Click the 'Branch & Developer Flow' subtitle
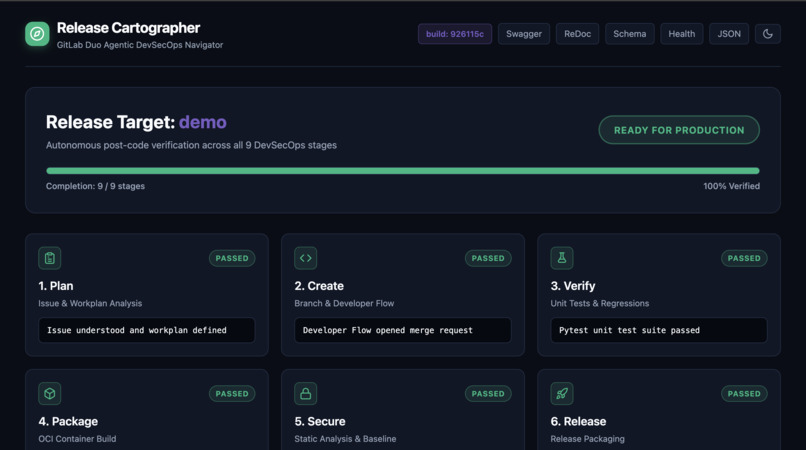The image size is (806, 450). pyautogui.click(x=344, y=303)
